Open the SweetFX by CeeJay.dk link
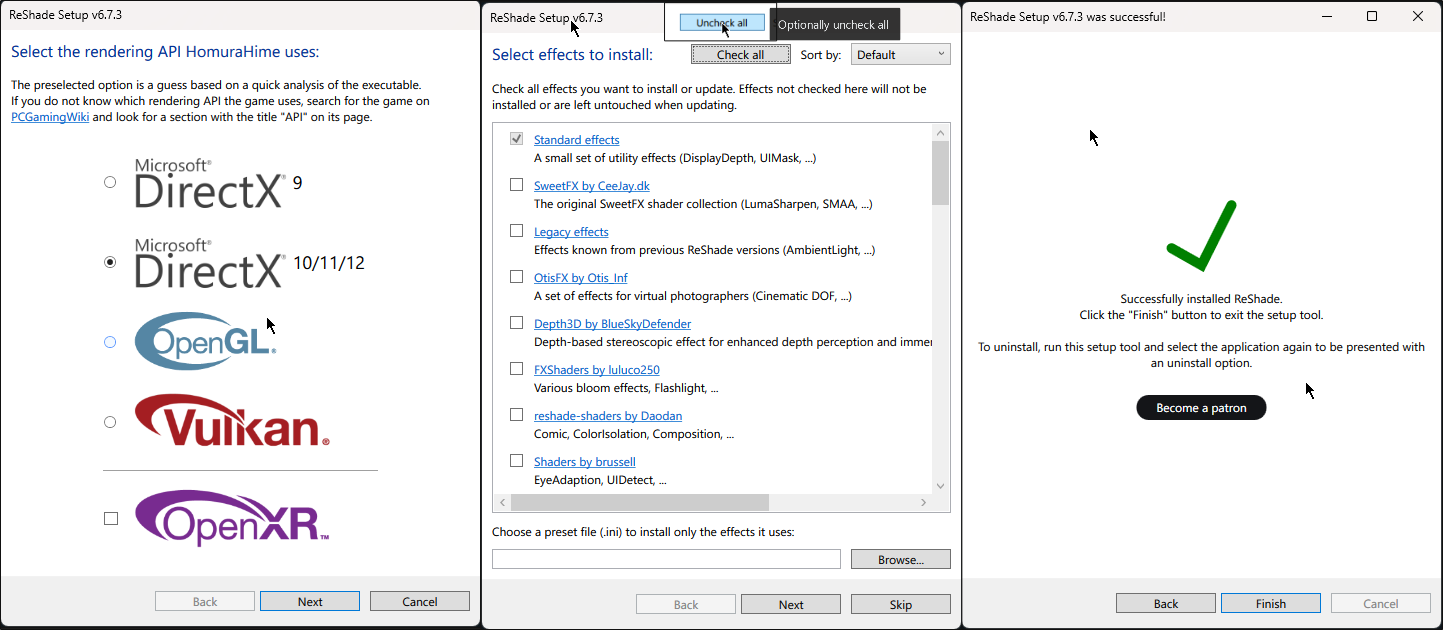Image resolution: width=1443 pixels, height=630 pixels. 592,186
